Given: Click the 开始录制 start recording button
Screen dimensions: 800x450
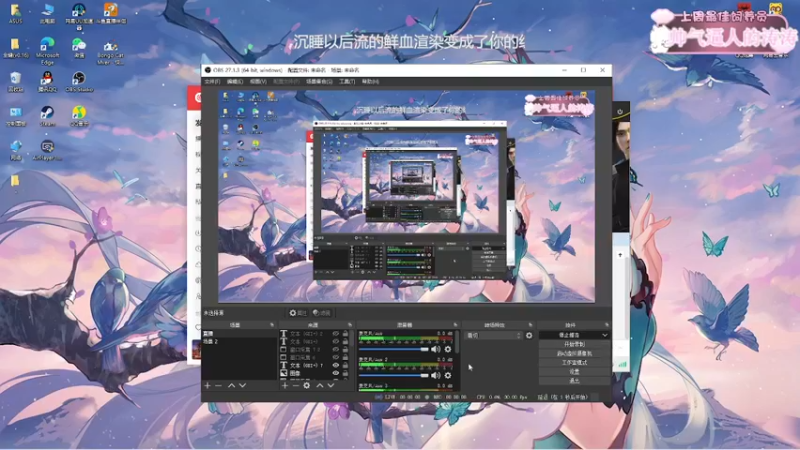Looking at the screenshot, I should pos(574,344).
